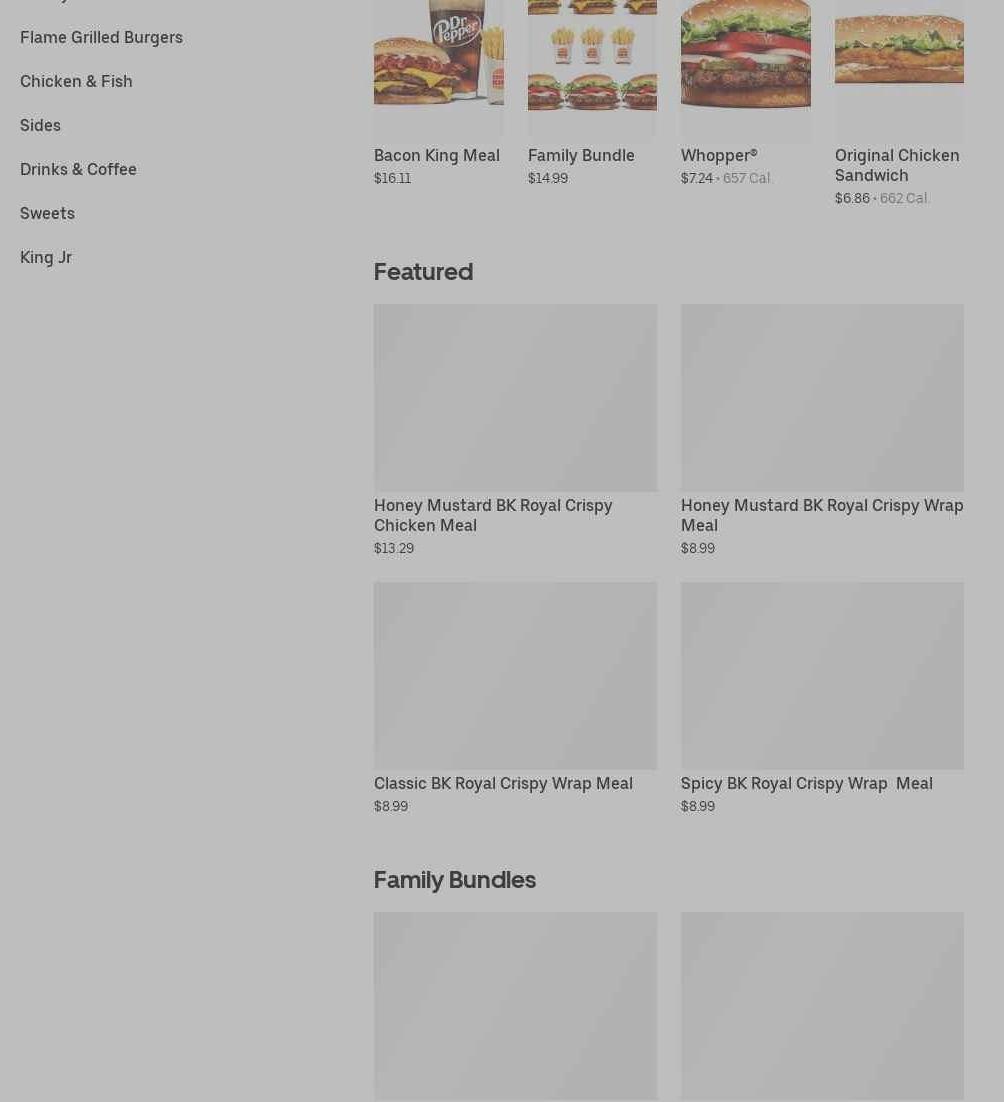Select the Chicken & Fish category

76,82
